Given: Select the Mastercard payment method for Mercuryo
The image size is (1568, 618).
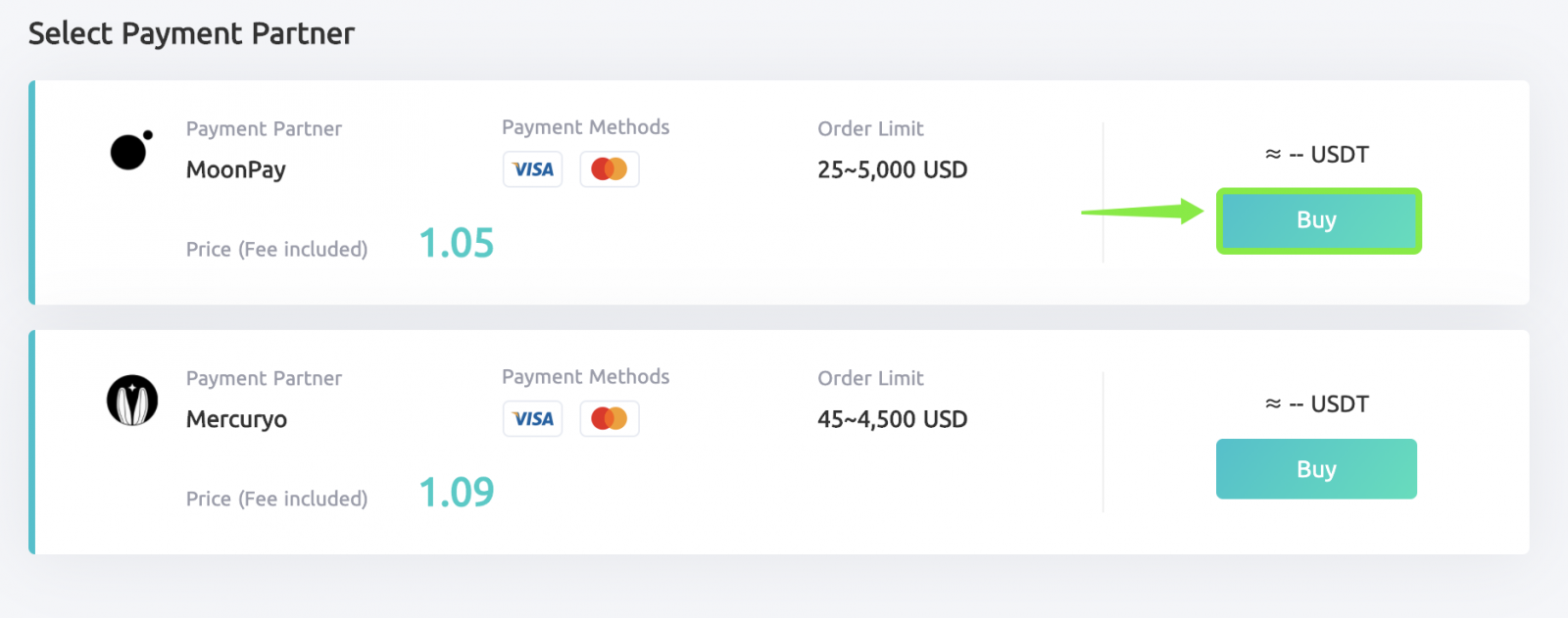Looking at the screenshot, I should pos(609,418).
